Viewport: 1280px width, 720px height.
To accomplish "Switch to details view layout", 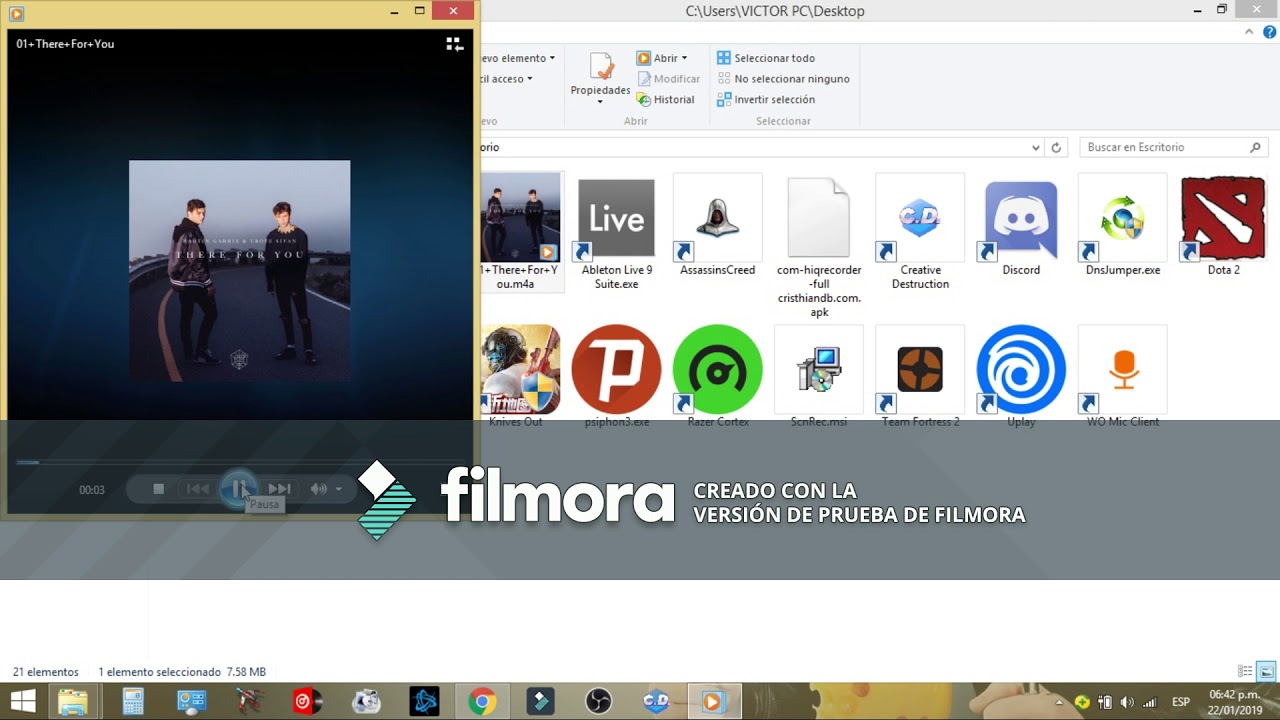I will tap(1246, 672).
